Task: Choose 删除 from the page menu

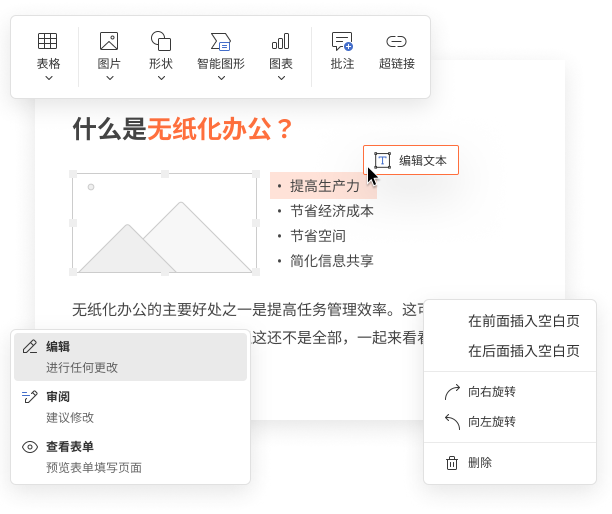Action: coord(510,463)
